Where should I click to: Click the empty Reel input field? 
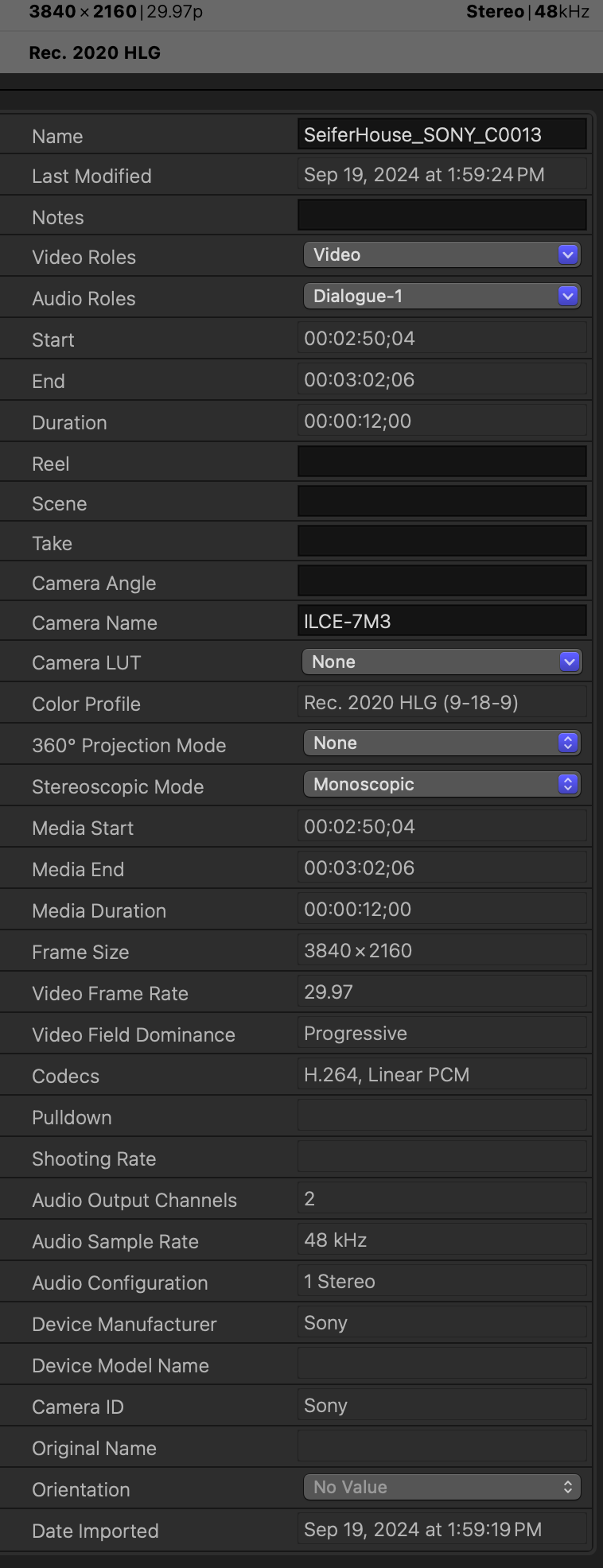[442, 462]
